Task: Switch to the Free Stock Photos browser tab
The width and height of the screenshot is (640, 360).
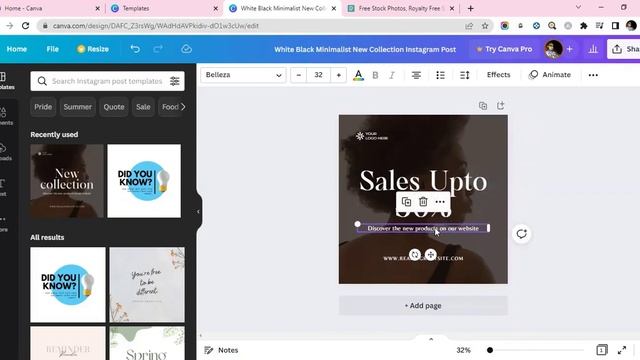Action: click(401, 8)
